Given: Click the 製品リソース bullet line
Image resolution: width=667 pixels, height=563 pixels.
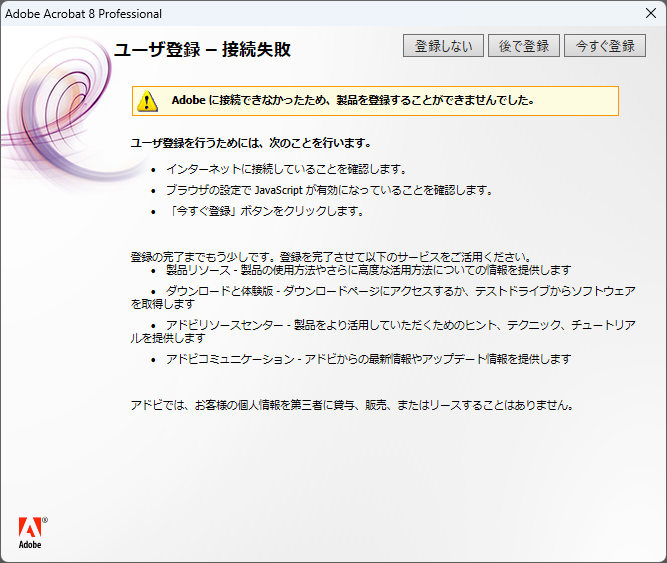Looking at the screenshot, I should click(368, 270).
